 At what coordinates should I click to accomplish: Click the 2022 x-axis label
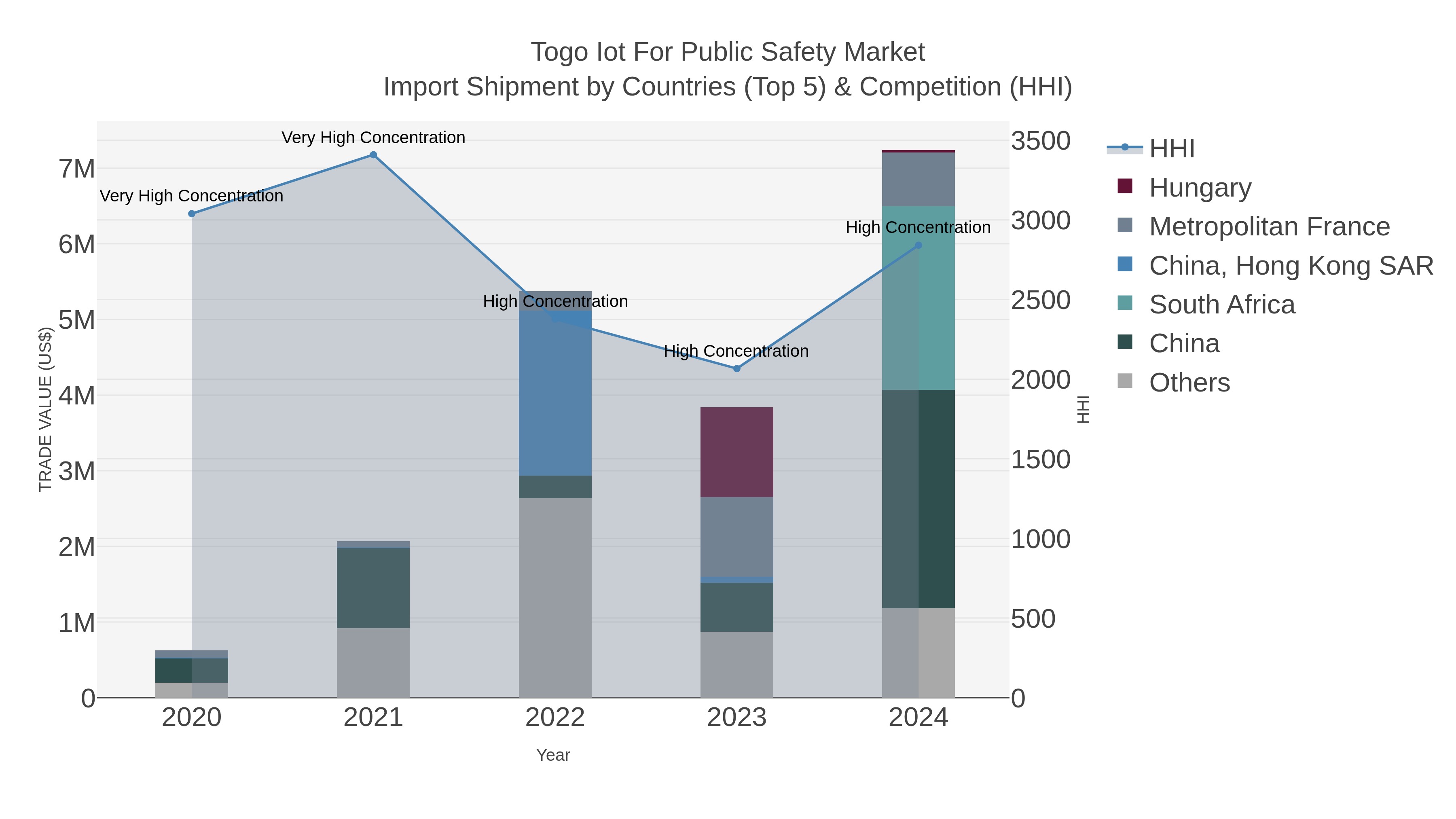tap(555, 718)
